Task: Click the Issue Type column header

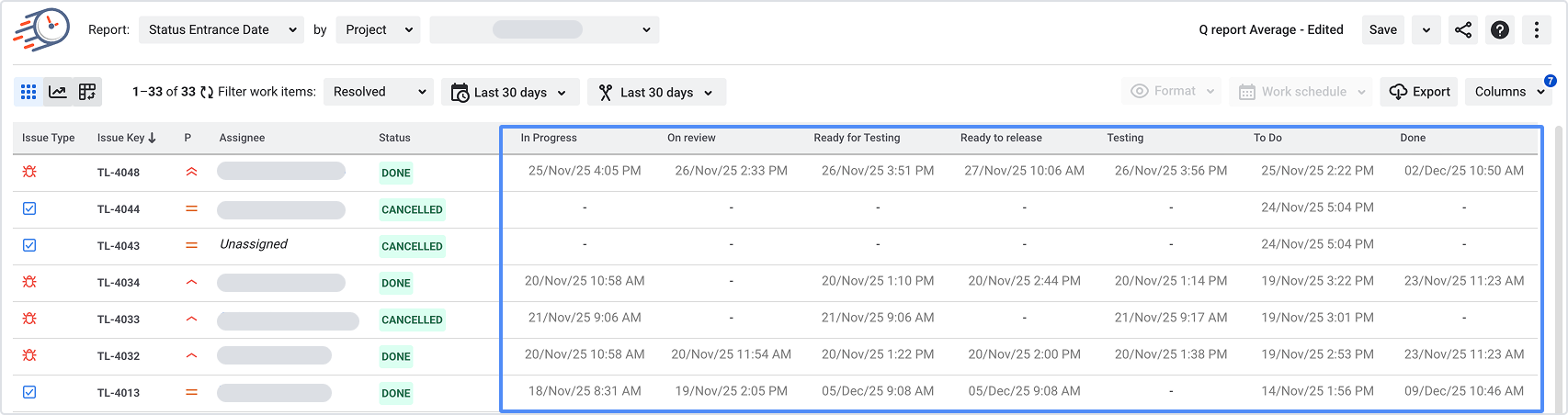Action: pos(49,138)
